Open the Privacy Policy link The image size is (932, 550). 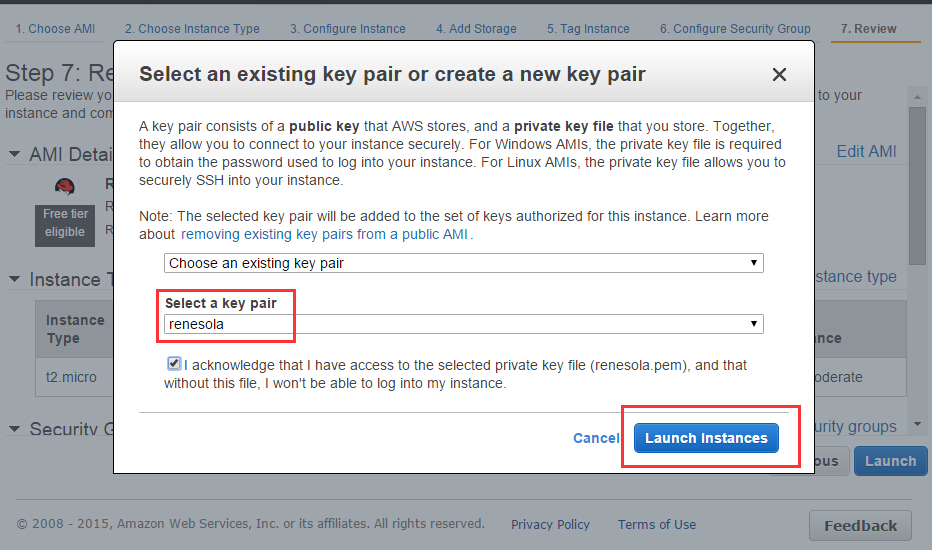coord(550,524)
